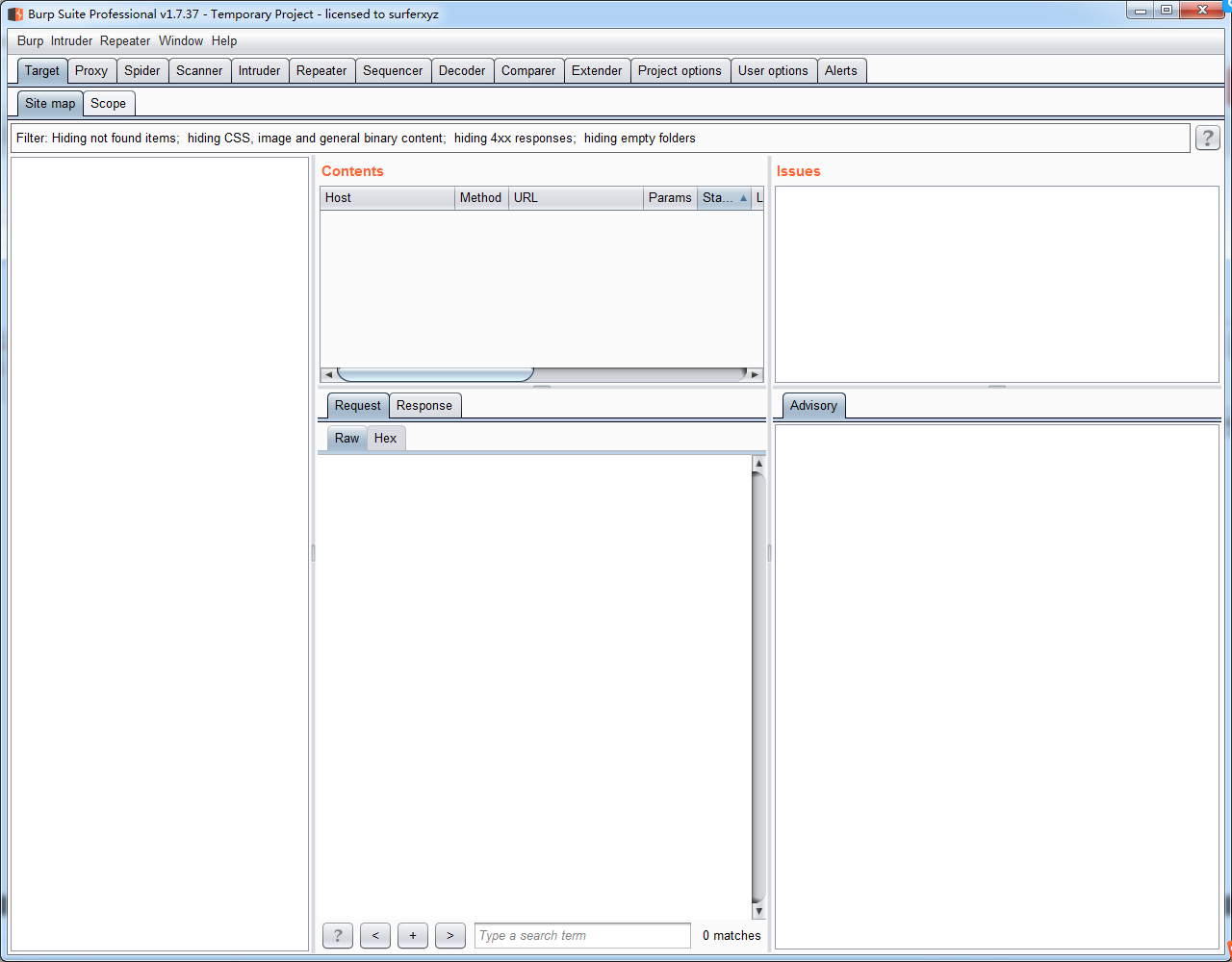This screenshot has width=1232, height=962.
Task: Open the Window menu
Action: (x=181, y=41)
